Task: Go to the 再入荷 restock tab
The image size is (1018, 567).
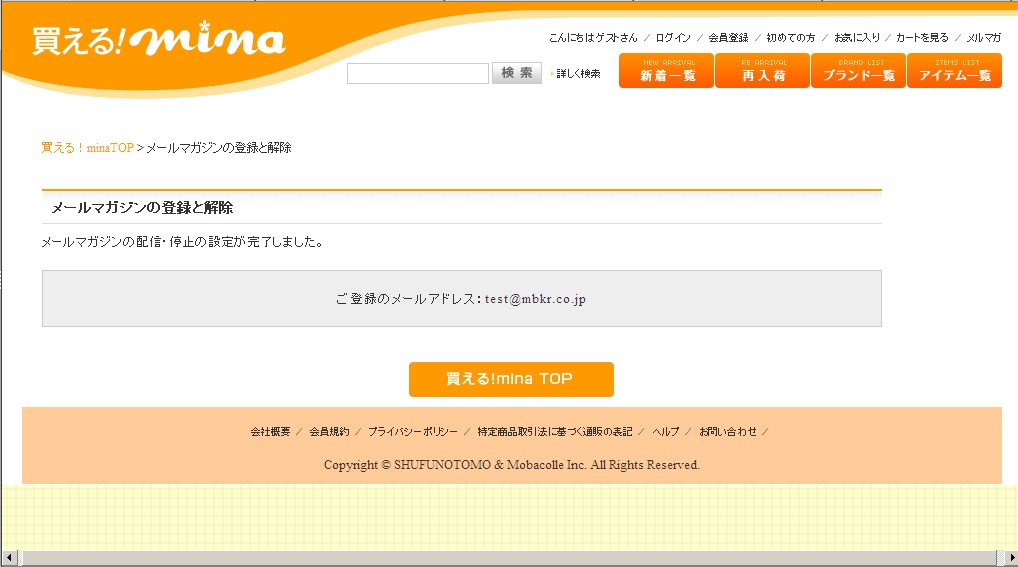Action: point(763,71)
